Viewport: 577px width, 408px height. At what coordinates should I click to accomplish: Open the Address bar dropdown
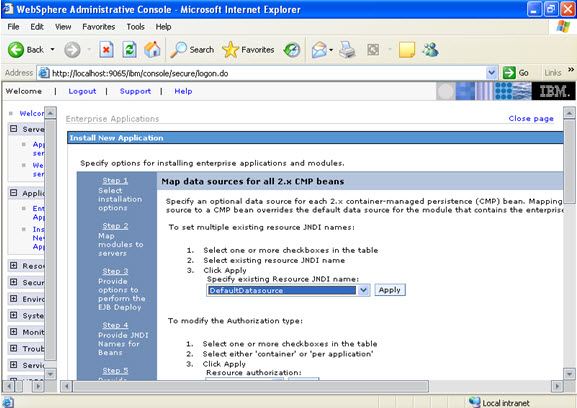491,73
